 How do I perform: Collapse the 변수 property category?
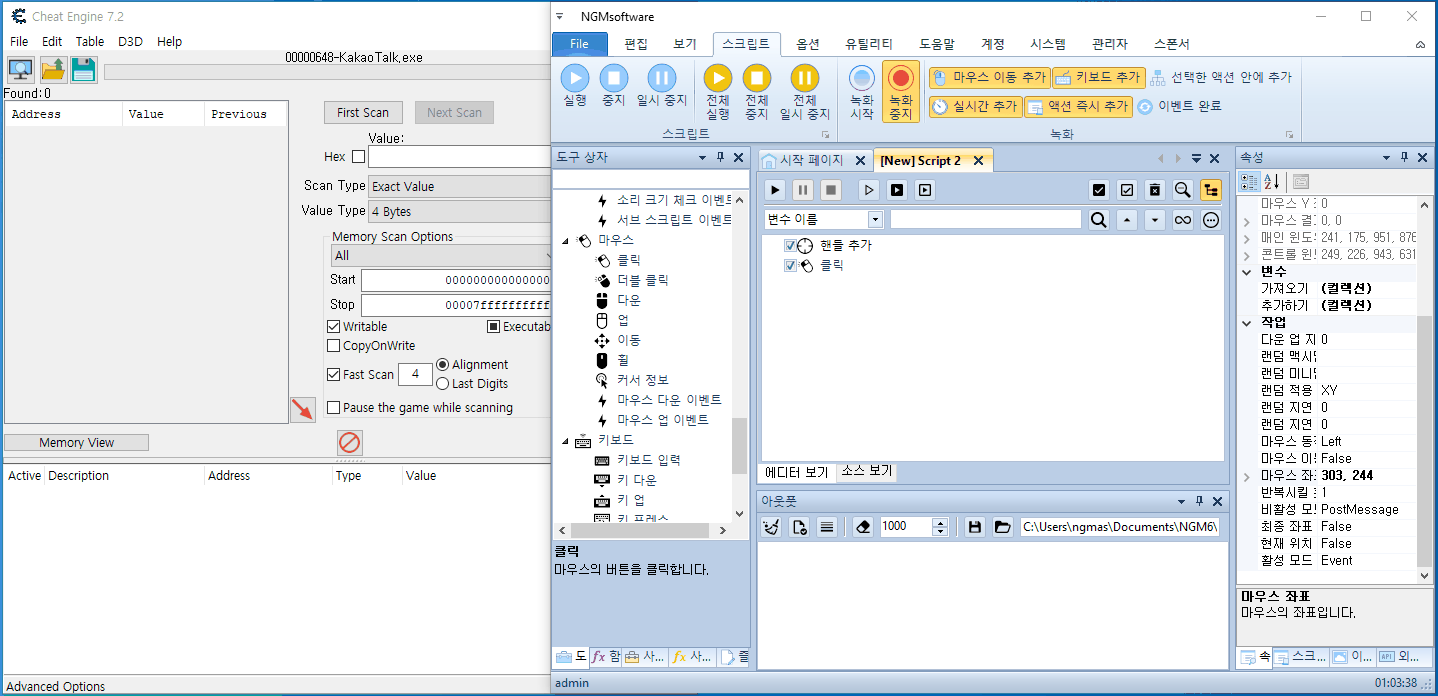[1247, 272]
